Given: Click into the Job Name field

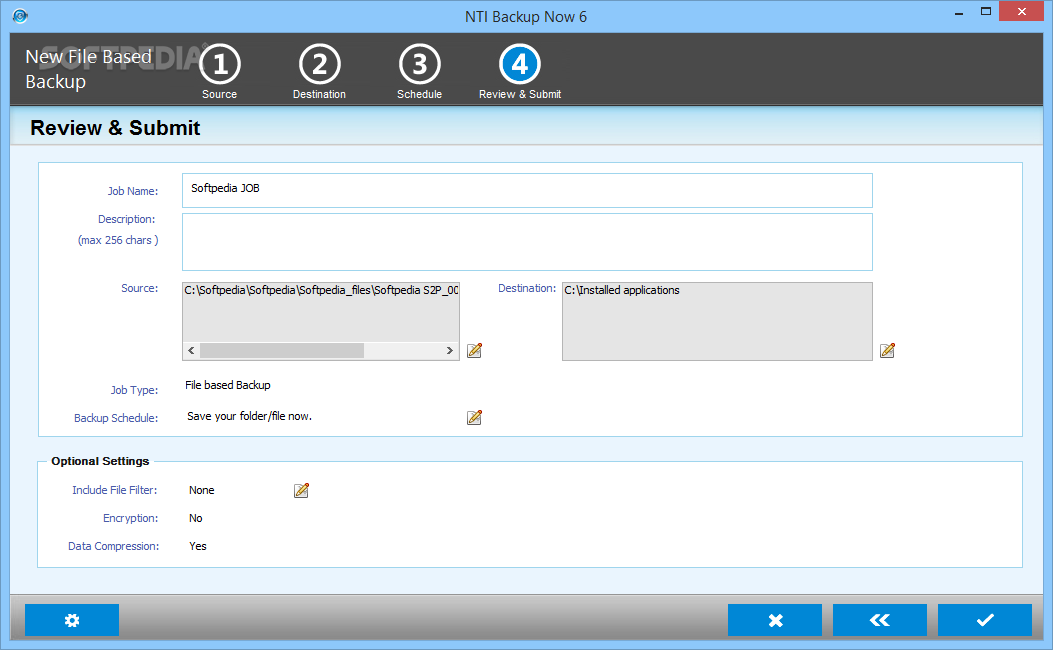Looking at the screenshot, I should pyautogui.click(x=527, y=191).
